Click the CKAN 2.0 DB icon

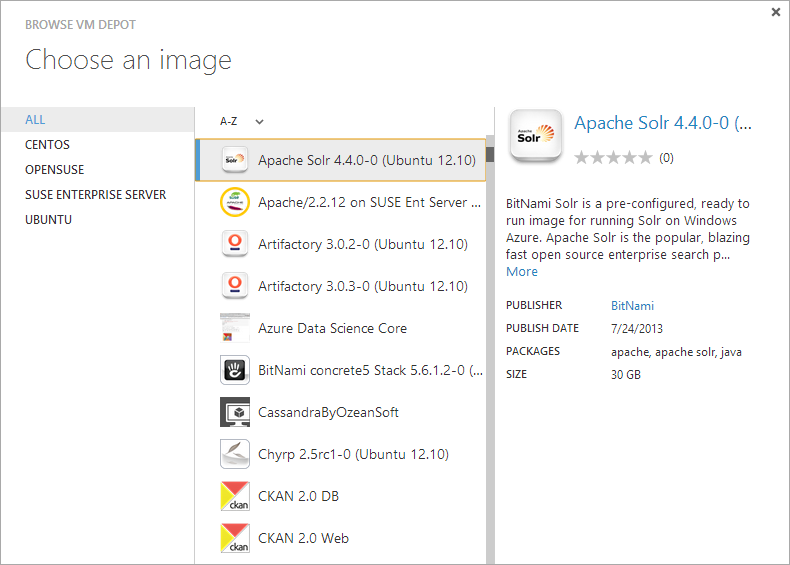tap(235, 496)
